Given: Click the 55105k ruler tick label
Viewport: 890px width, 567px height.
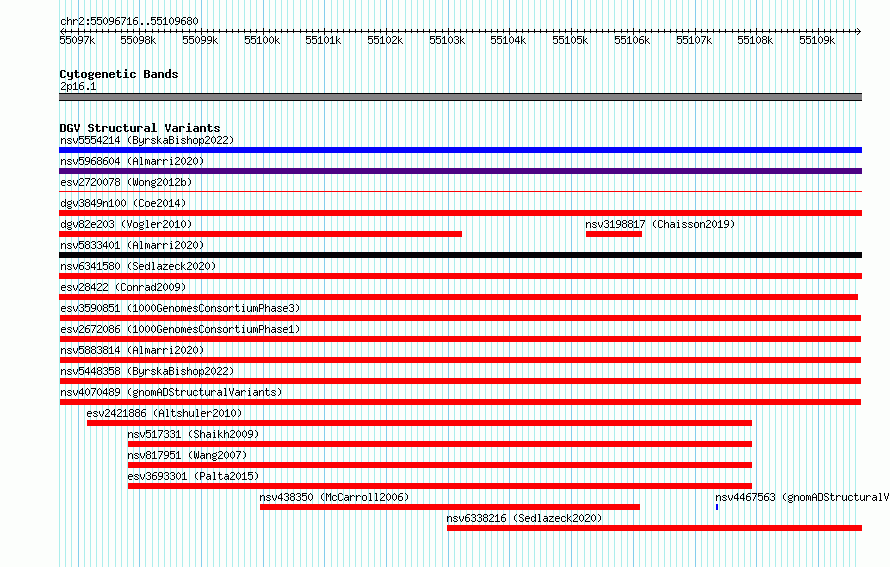Looking at the screenshot, I should pyautogui.click(x=570, y=40).
